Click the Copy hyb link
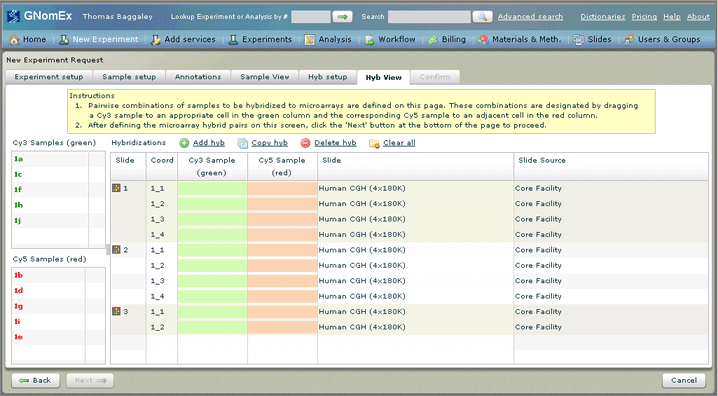Image resolution: width=718 pixels, height=396 pixels. click(x=269, y=143)
